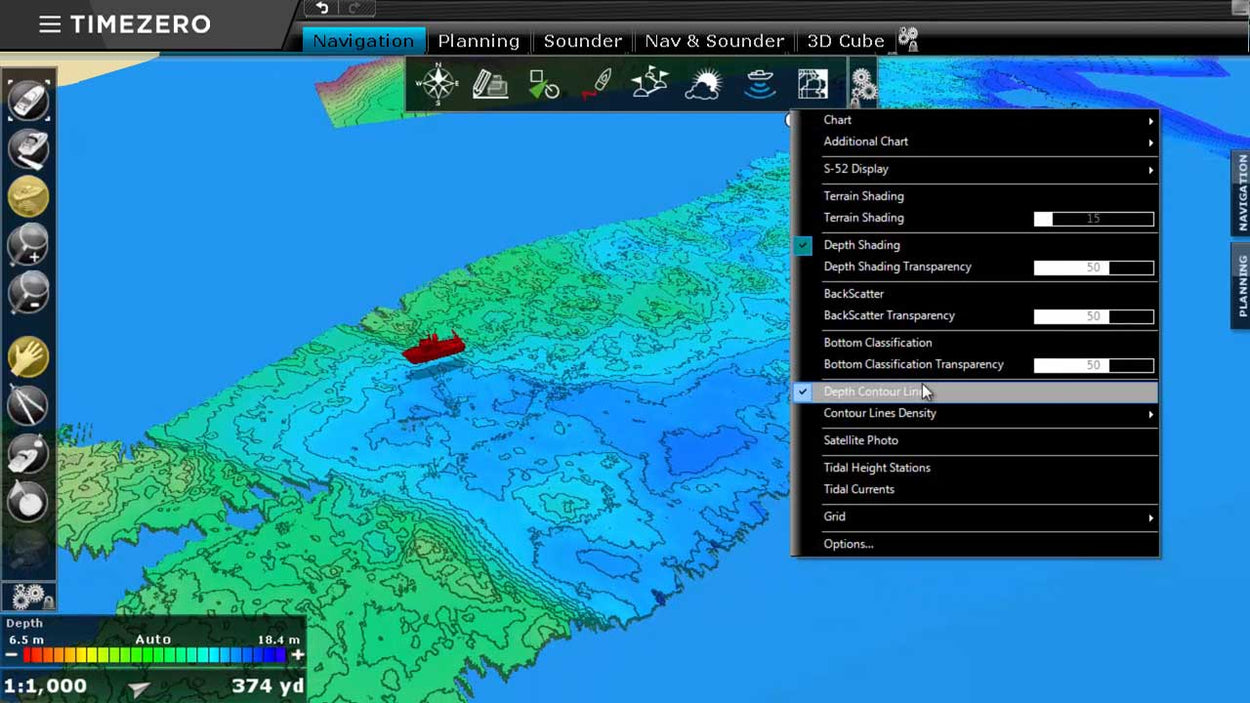This screenshot has width=1250, height=703.
Task: Click Options at menu bottom
Action: click(849, 544)
